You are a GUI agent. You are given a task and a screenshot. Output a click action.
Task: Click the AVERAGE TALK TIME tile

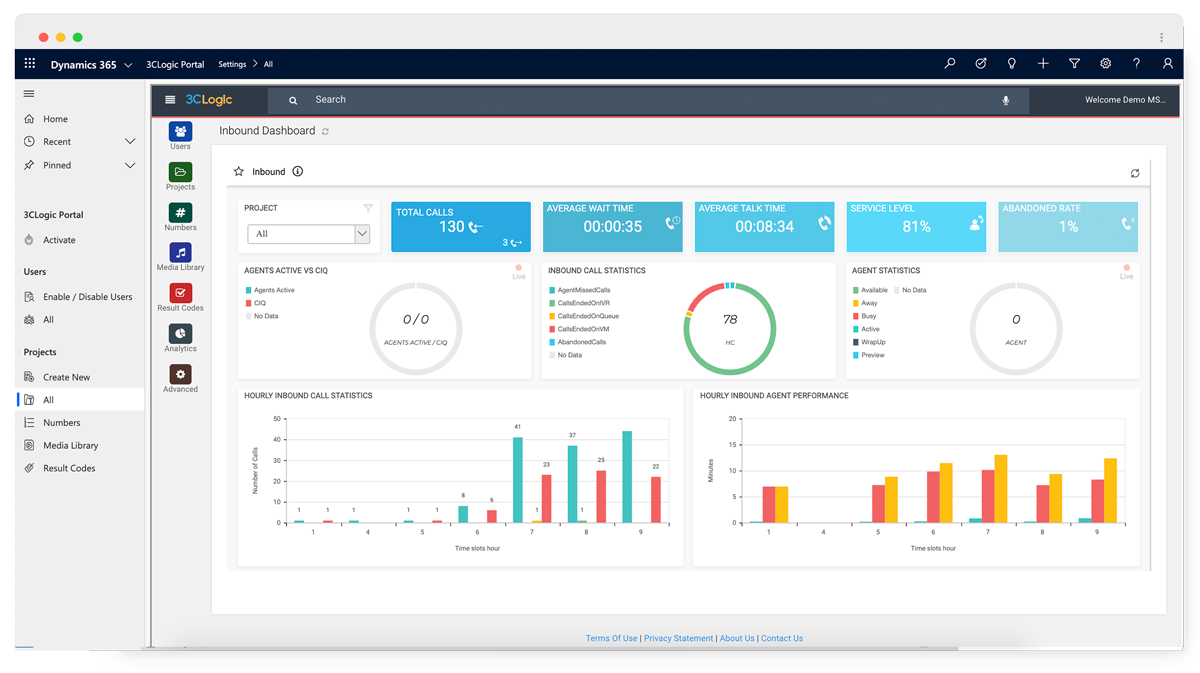(x=765, y=227)
